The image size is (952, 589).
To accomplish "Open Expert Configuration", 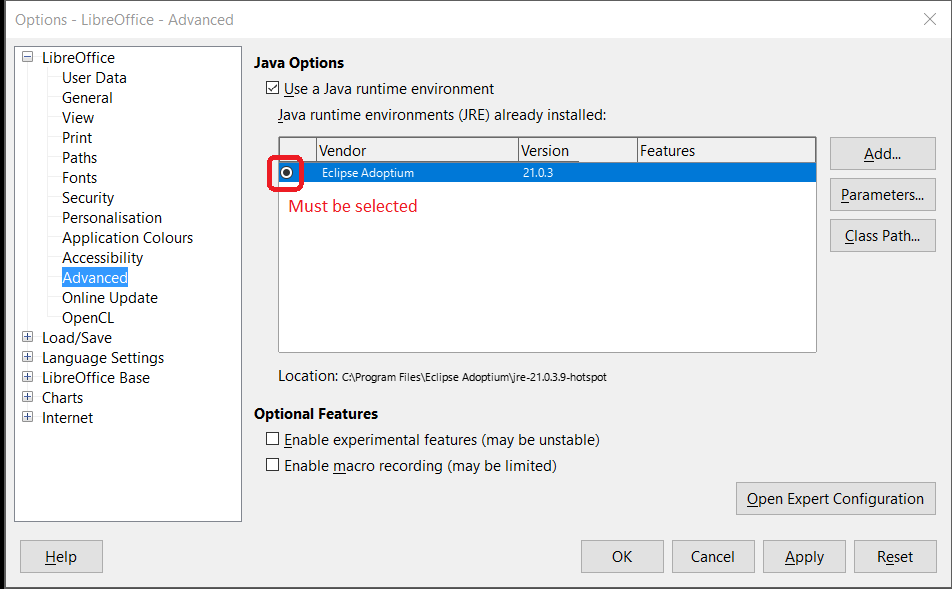I will (835, 499).
